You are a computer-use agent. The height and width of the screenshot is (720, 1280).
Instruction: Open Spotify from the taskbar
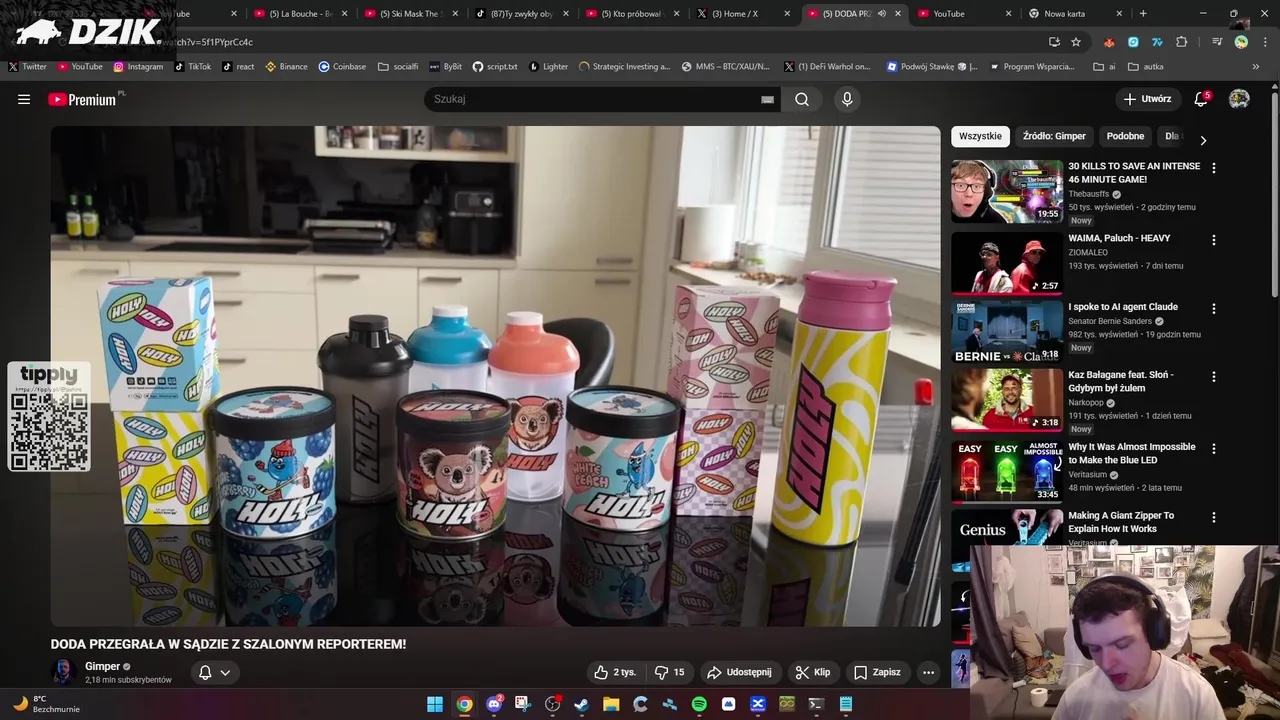coord(699,704)
